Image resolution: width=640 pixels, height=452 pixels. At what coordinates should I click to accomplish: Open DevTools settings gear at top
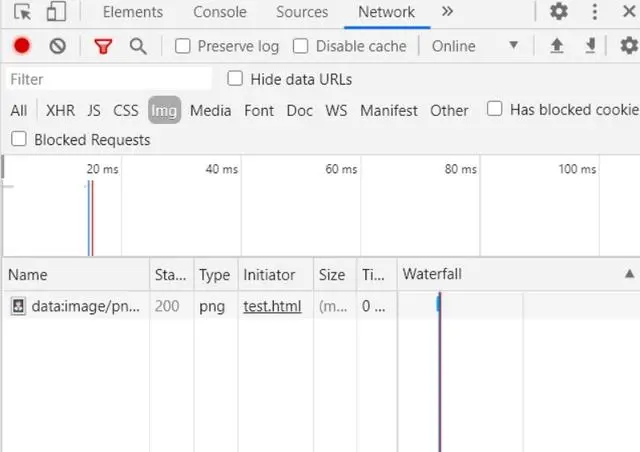[559, 11]
